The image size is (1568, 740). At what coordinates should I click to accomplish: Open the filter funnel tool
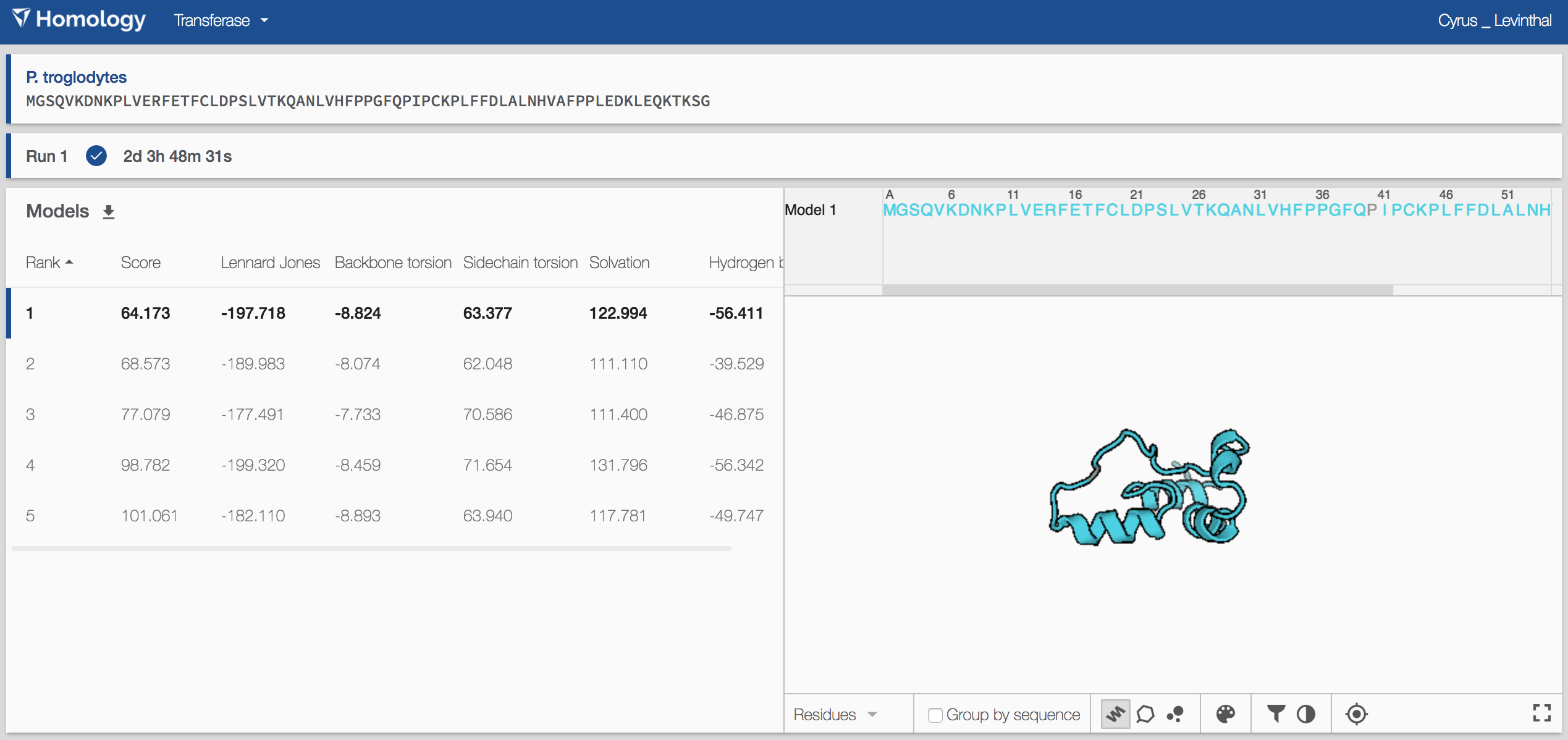click(x=1276, y=714)
